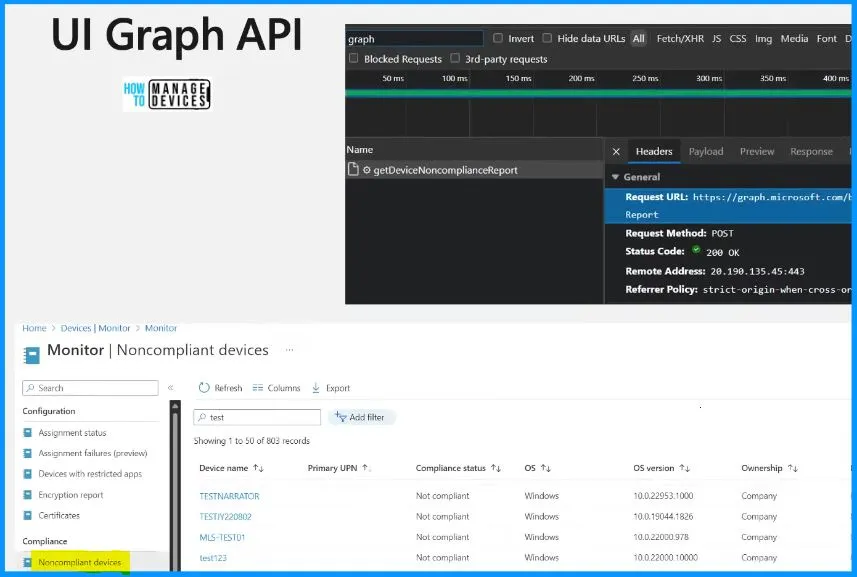This screenshot has width=857, height=577.
Task: Click the sidebar vertical scrollbar
Action: (x=175, y=485)
